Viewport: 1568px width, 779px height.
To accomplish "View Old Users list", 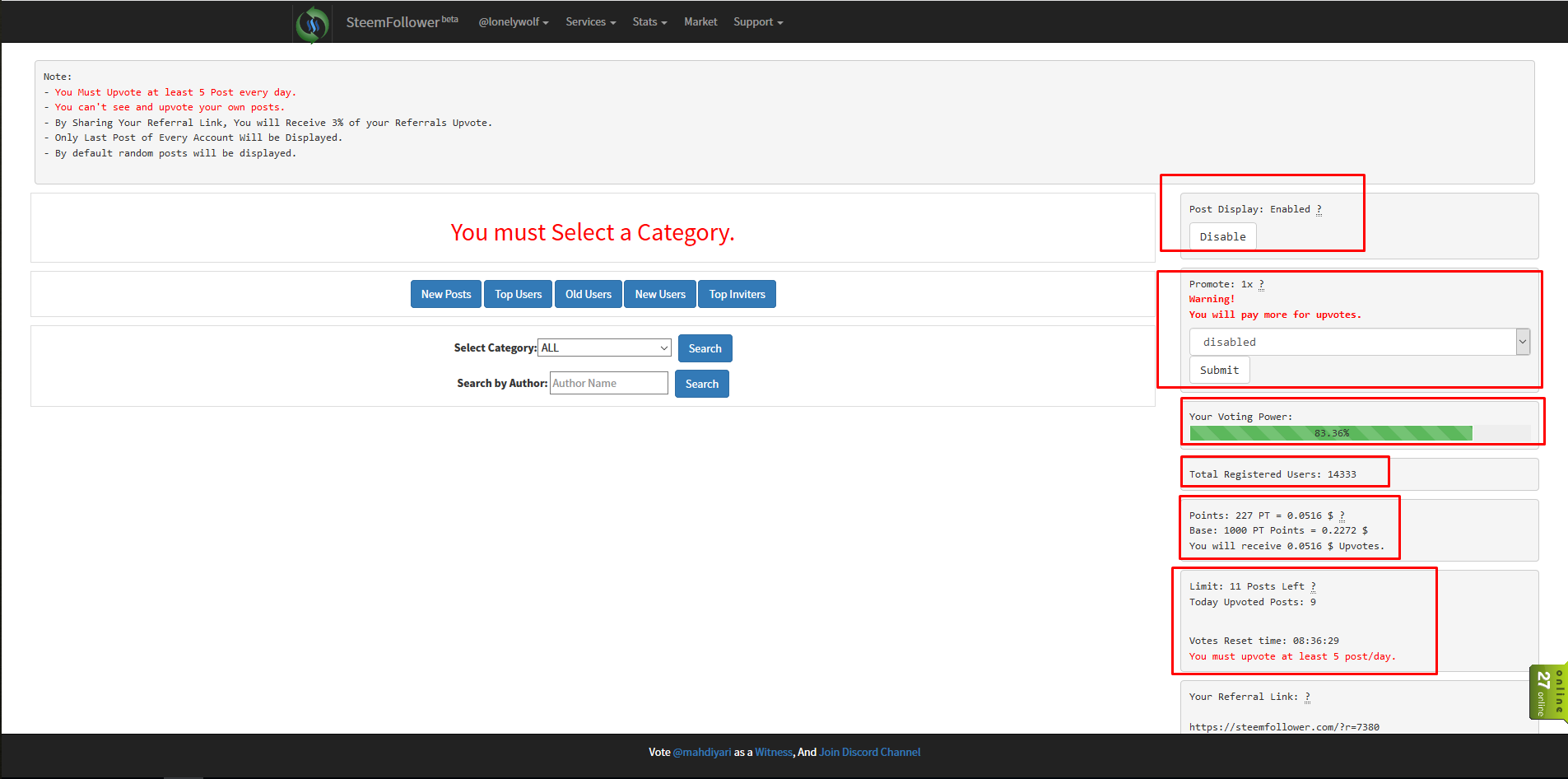I will [x=589, y=294].
